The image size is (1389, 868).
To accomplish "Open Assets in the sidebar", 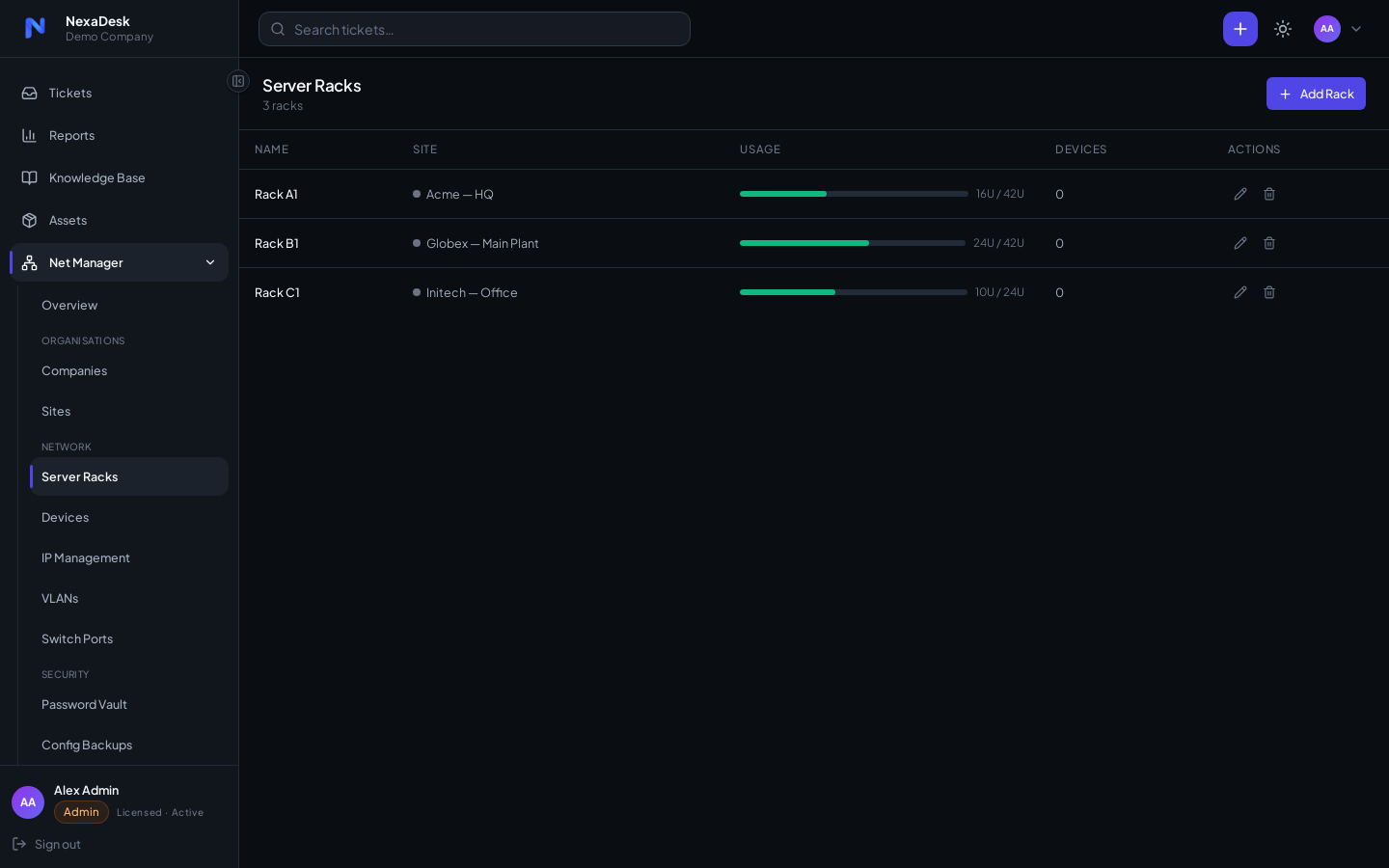I will 120,221.
